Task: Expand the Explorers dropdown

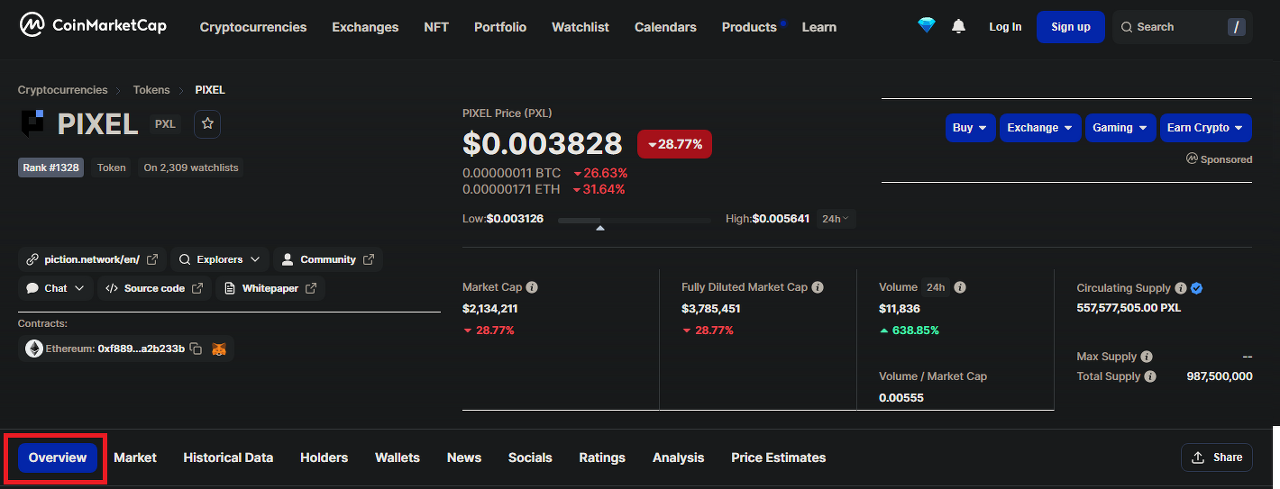Action: [220, 260]
